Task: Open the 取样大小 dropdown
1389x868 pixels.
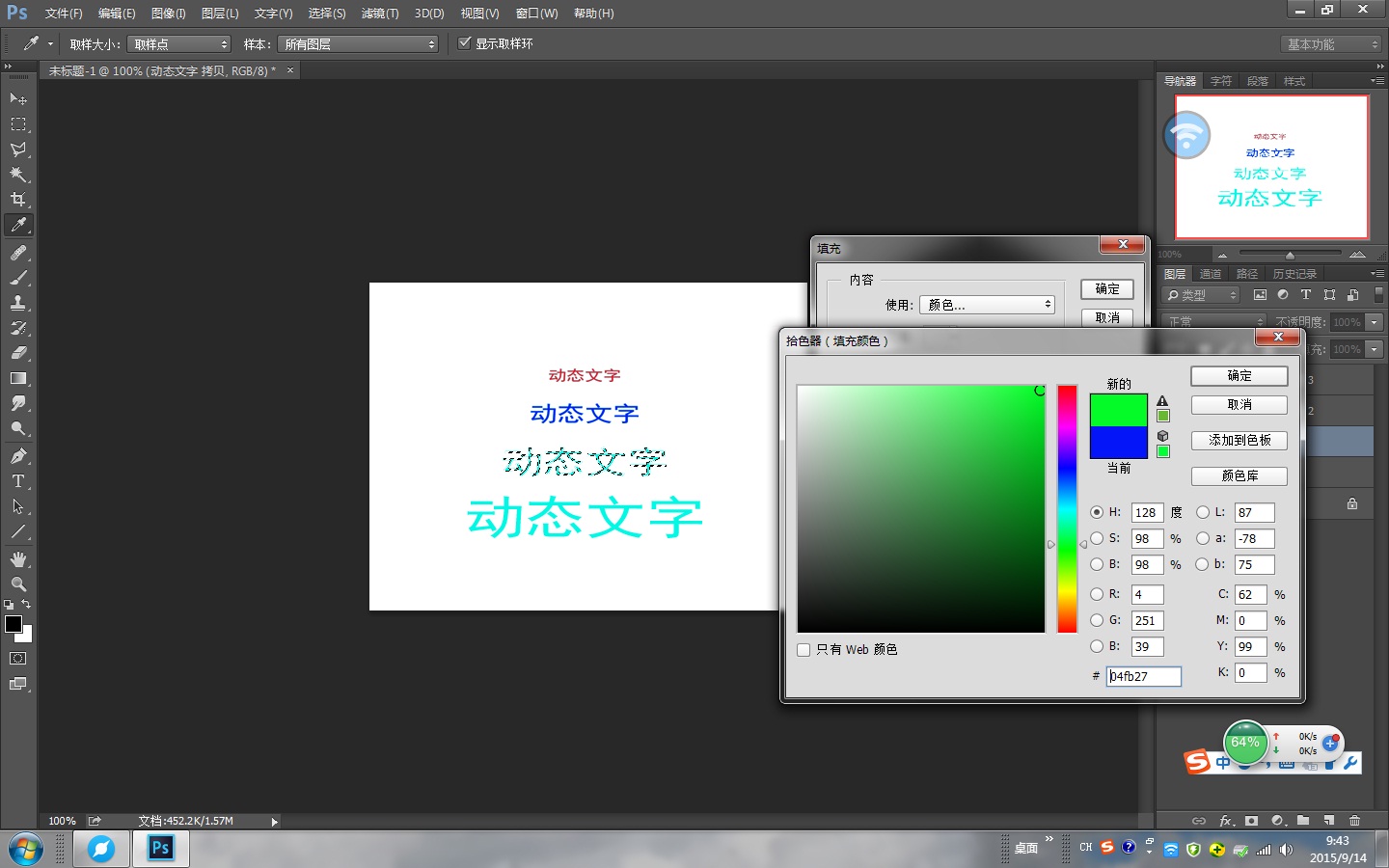Action: pyautogui.click(x=179, y=44)
